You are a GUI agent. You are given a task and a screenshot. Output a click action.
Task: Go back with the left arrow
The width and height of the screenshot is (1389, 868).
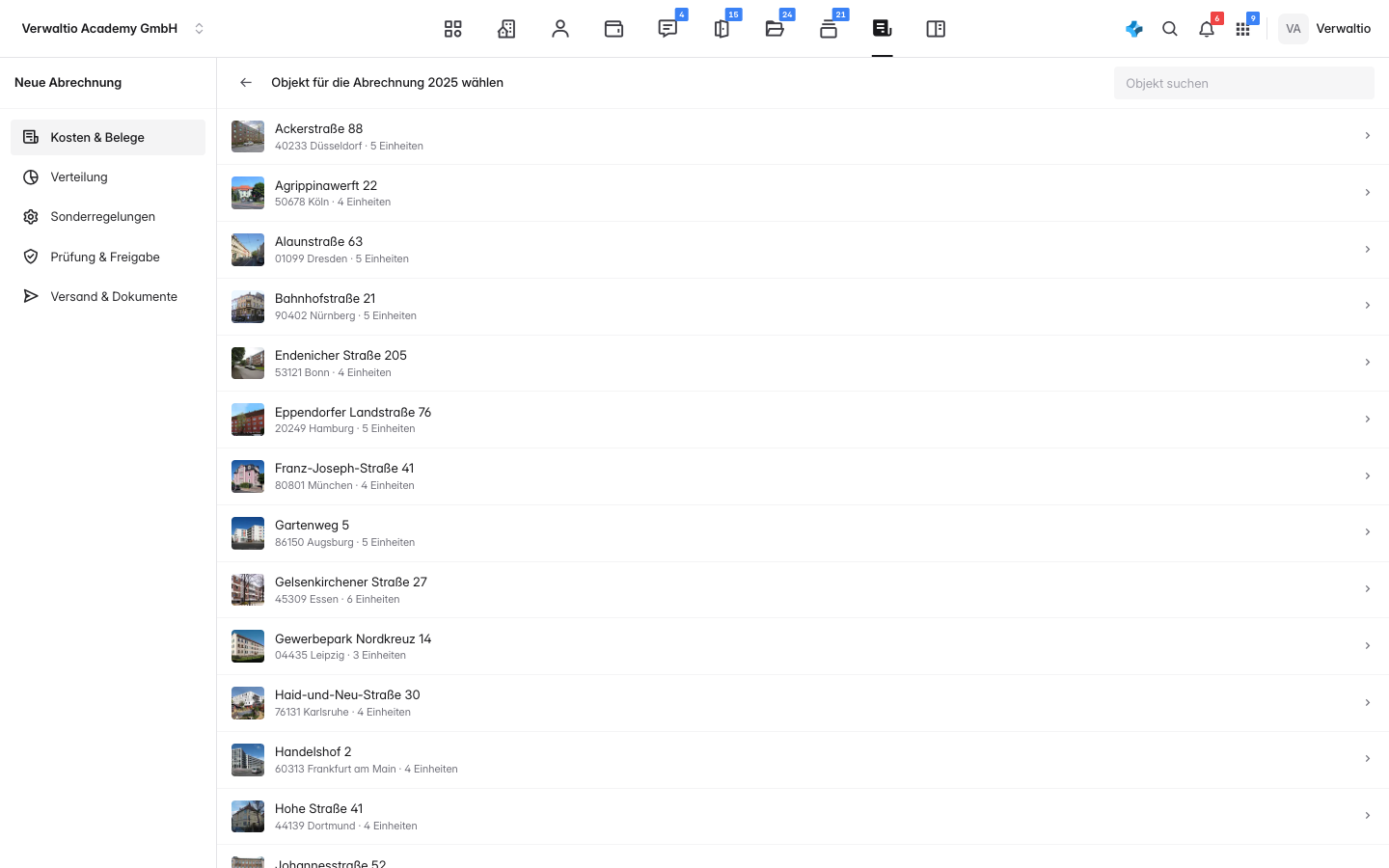246,83
